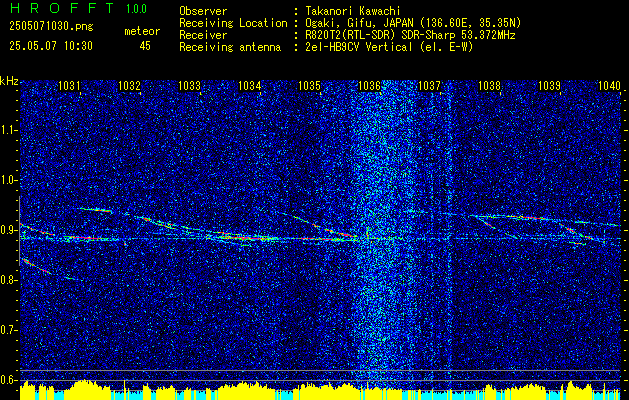Click the 1035 time axis marker
629x400 pixels.
coord(309,85)
